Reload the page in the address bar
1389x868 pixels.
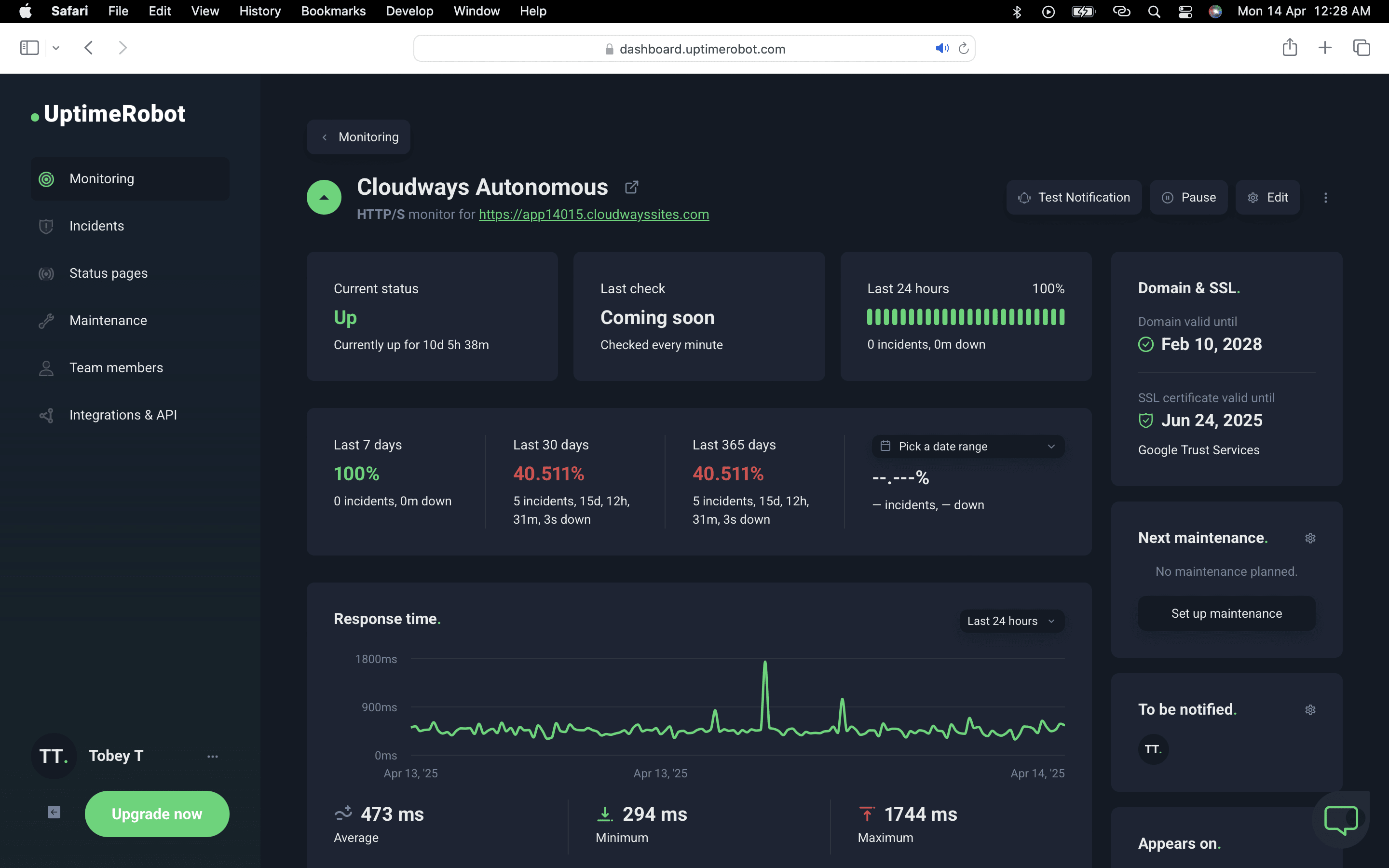click(x=964, y=49)
